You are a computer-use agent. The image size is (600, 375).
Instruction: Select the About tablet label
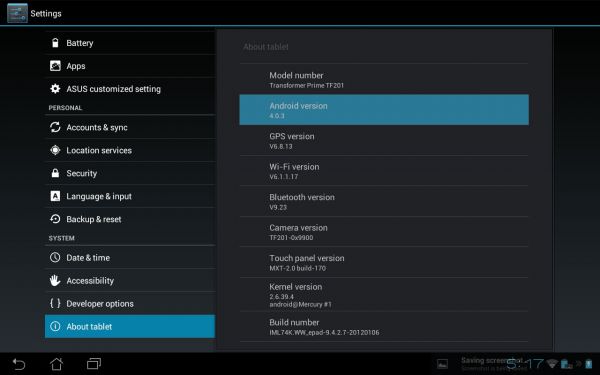pos(89,326)
